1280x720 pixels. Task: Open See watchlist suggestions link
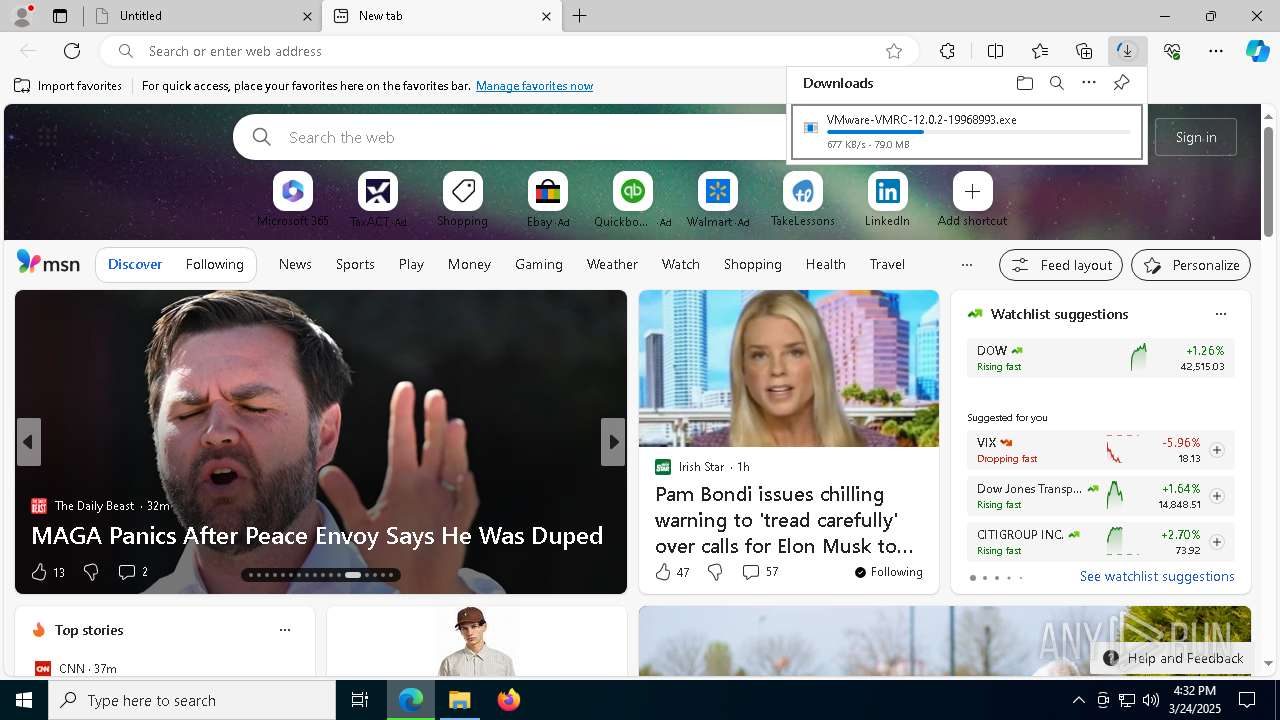click(x=1157, y=576)
